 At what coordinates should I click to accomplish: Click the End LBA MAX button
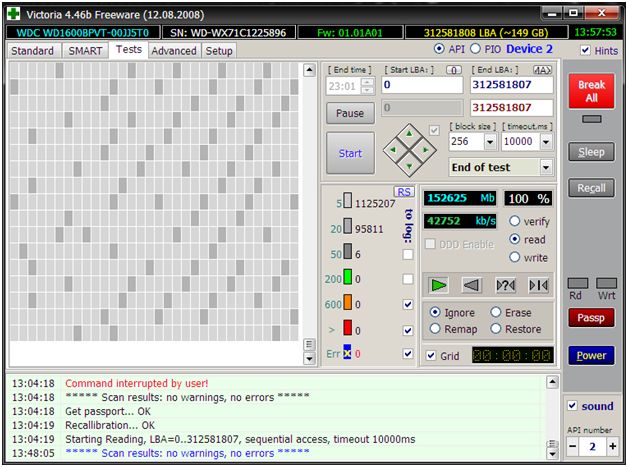(542, 70)
